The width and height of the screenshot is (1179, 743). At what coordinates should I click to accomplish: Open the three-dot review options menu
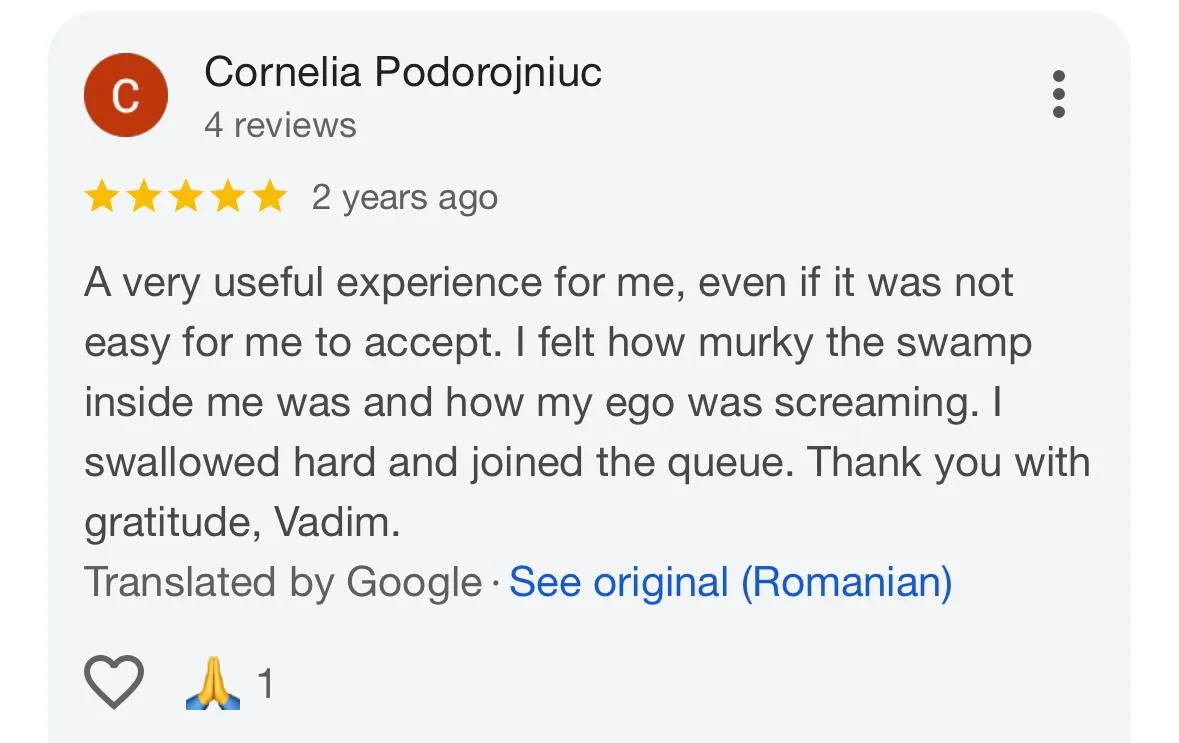click(x=1059, y=94)
